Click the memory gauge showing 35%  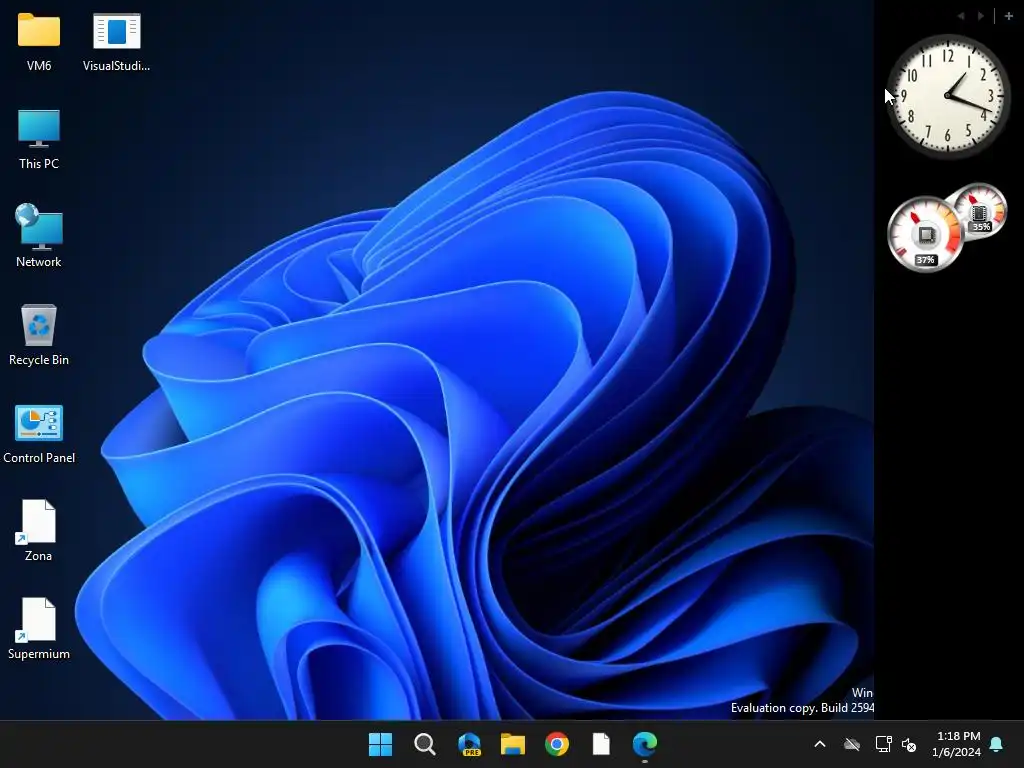point(979,212)
